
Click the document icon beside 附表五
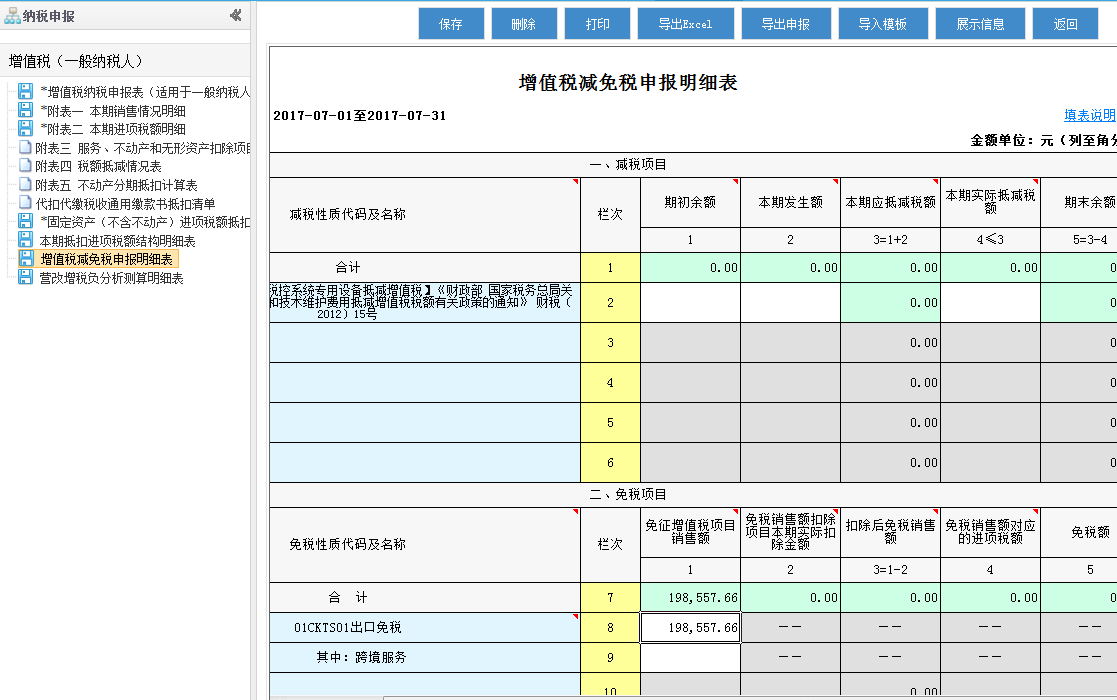(26, 185)
